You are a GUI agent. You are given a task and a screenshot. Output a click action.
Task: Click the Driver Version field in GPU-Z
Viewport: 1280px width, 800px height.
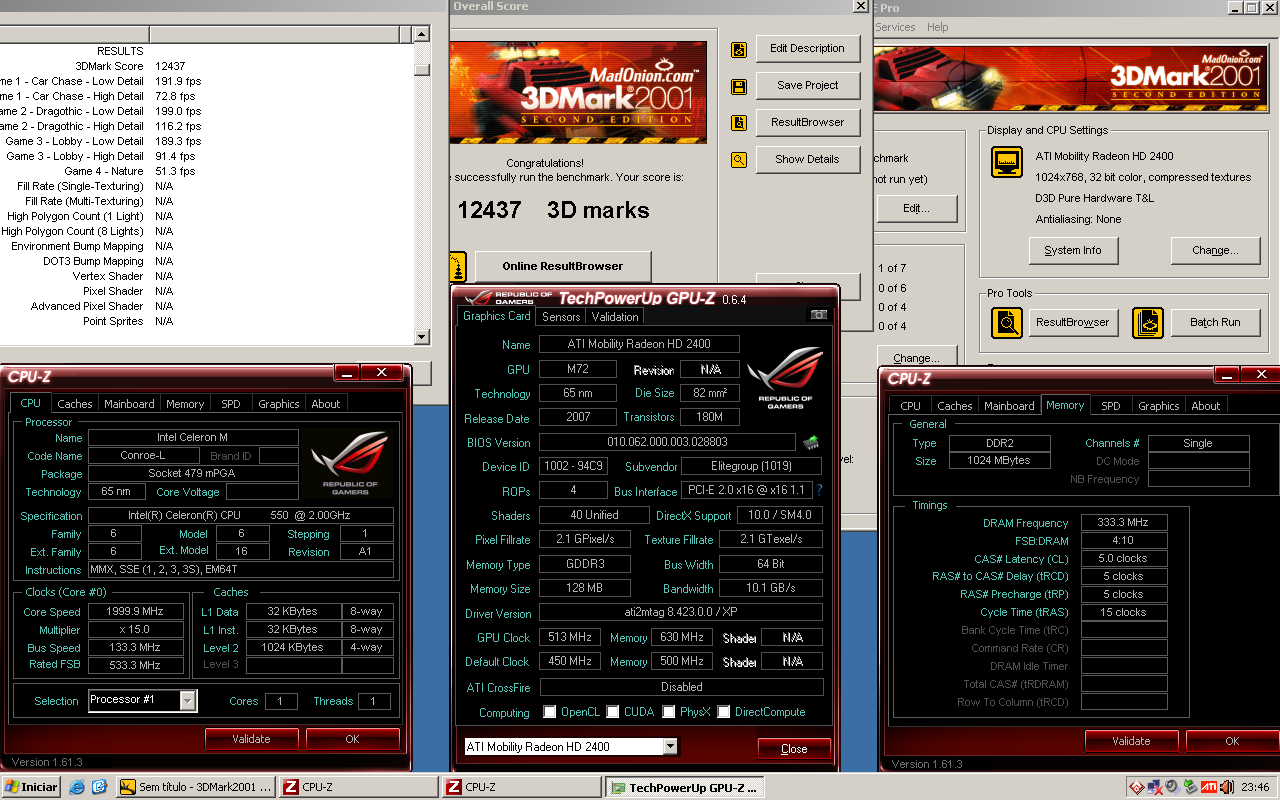click(681, 613)
